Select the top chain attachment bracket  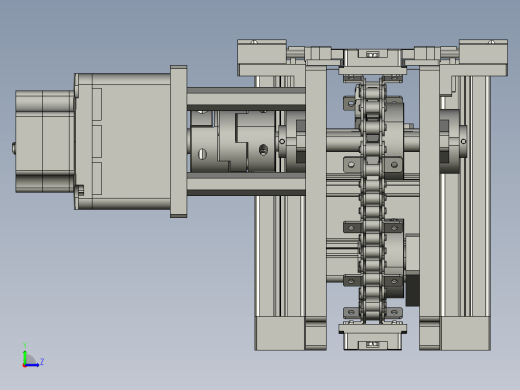tap(373, 62)
